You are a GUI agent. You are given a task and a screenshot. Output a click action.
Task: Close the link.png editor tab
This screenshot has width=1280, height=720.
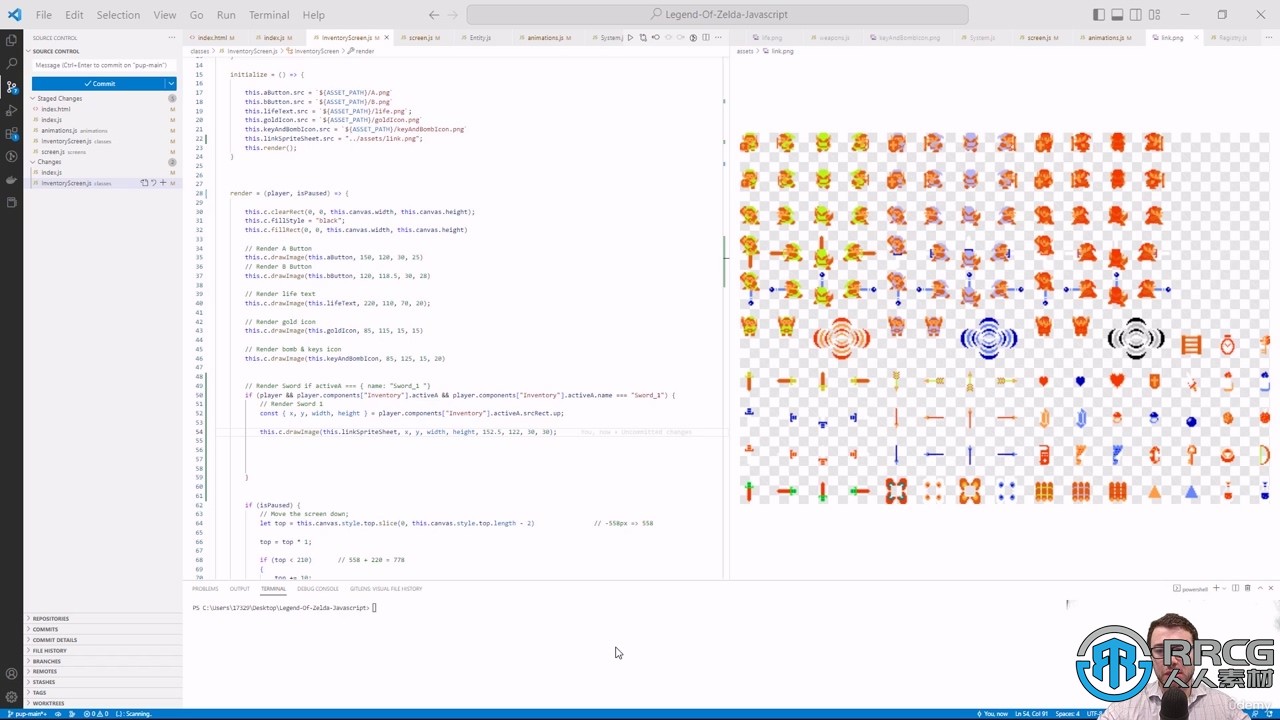1196,37
